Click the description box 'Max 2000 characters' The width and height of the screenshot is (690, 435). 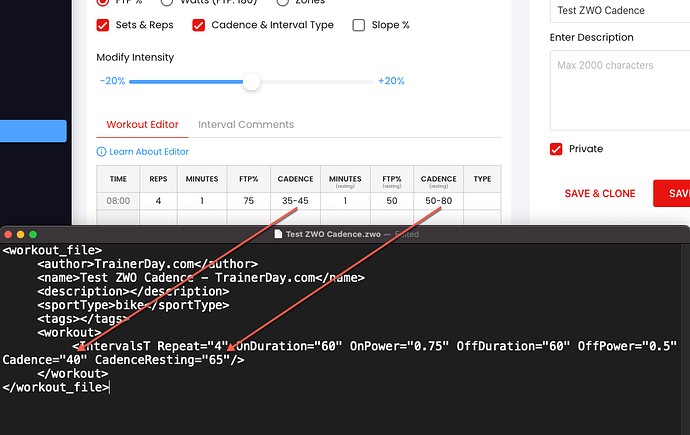620,90
